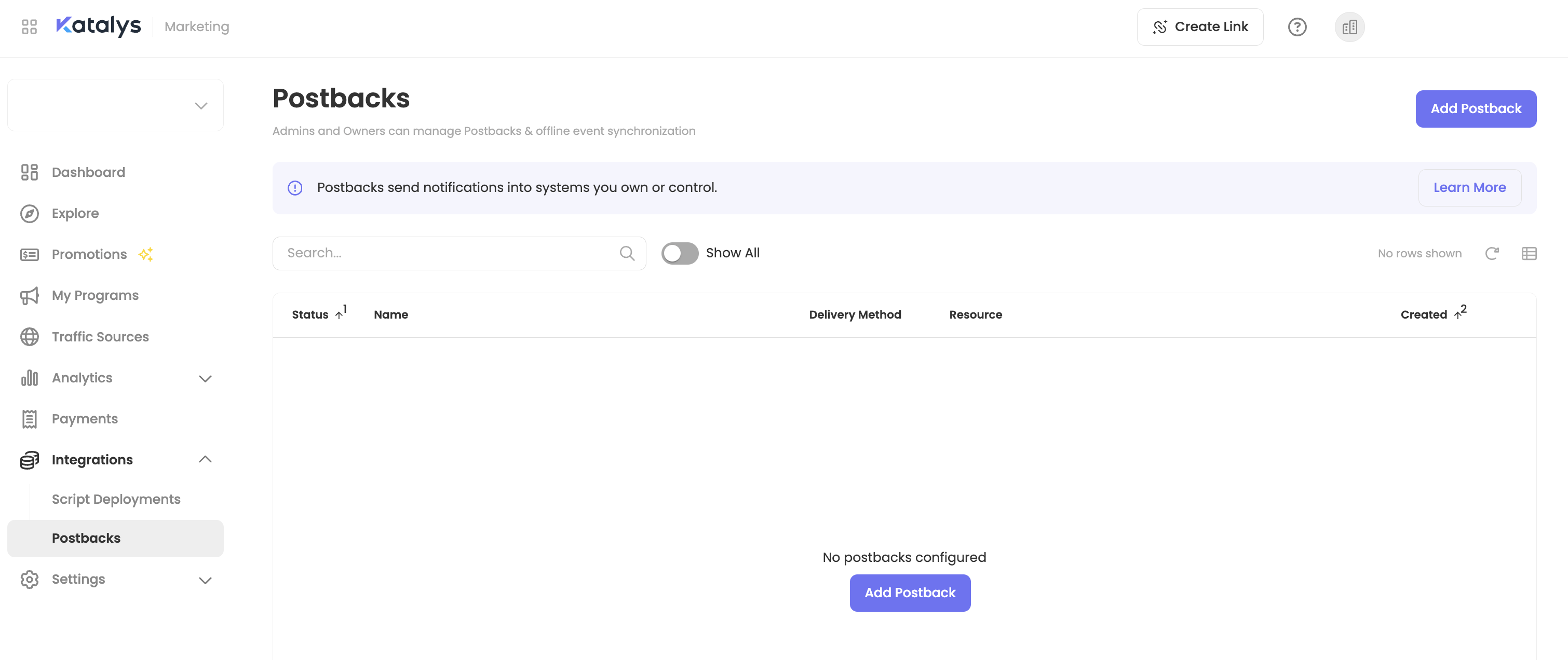
Task: Click the info icon in the banner
Action: 295,188
